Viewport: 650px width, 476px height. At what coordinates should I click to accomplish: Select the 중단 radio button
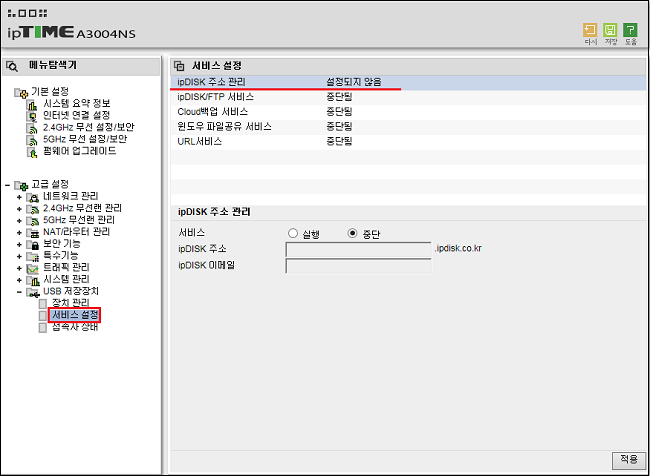352,233
